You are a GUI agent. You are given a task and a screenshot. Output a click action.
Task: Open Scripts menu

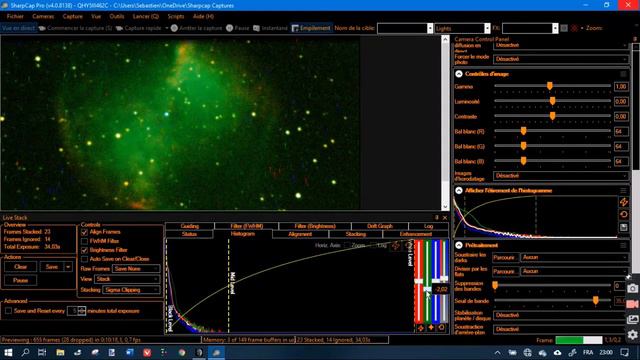point(176,16)
